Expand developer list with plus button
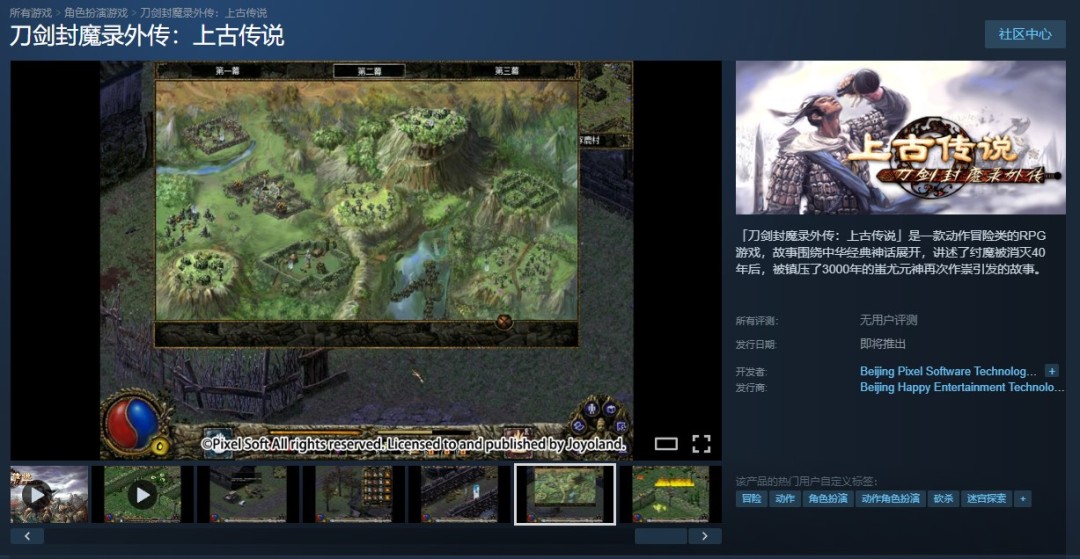The image size is (1080, 559). (1051, 371)
